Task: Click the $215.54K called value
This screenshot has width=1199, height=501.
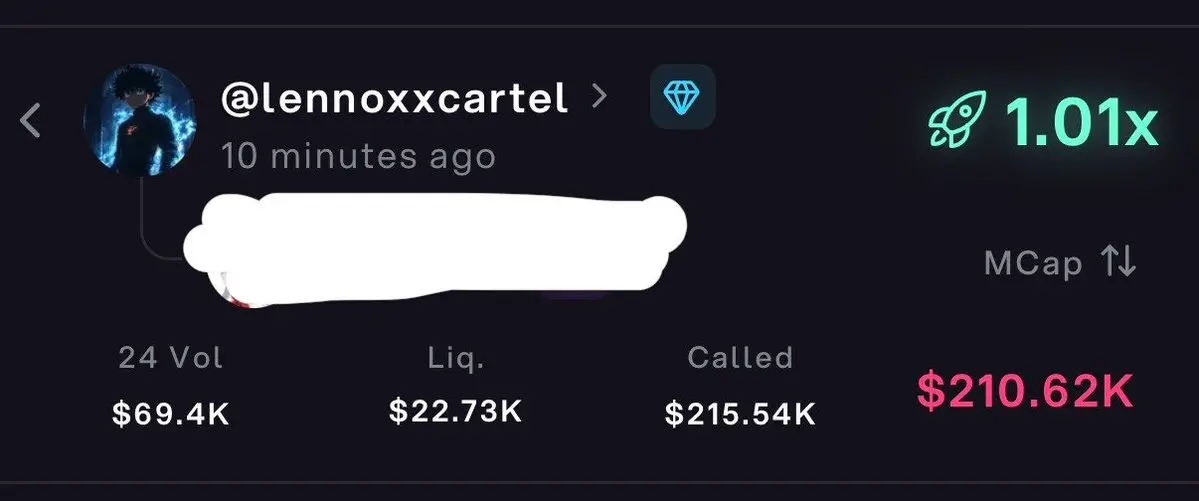Action: click(739, 414)
